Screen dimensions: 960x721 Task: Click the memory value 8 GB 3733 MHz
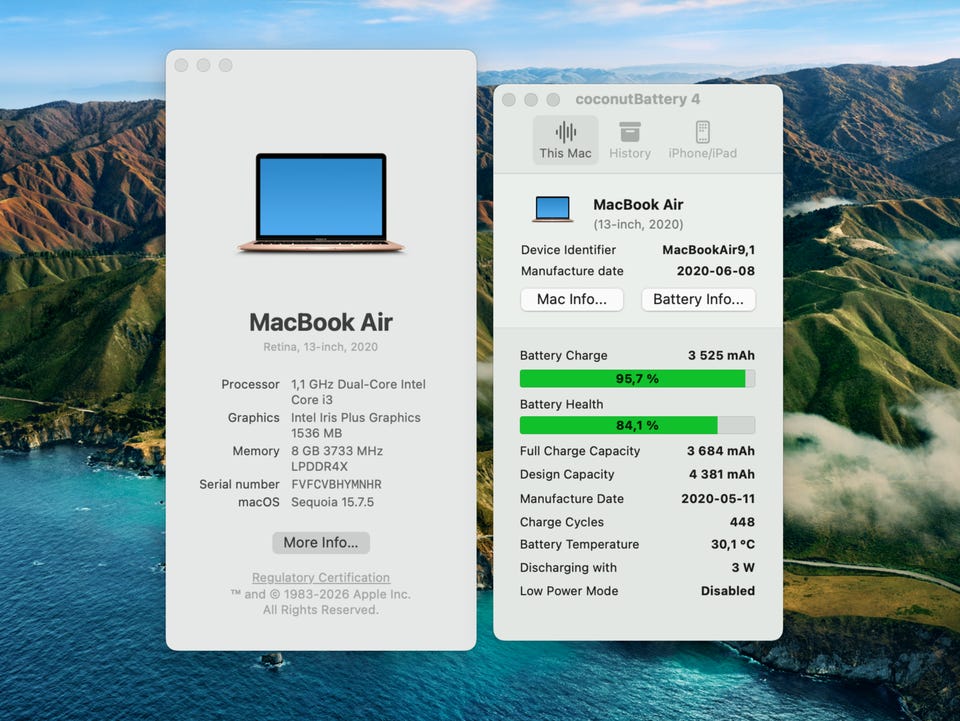click(337, 451)
